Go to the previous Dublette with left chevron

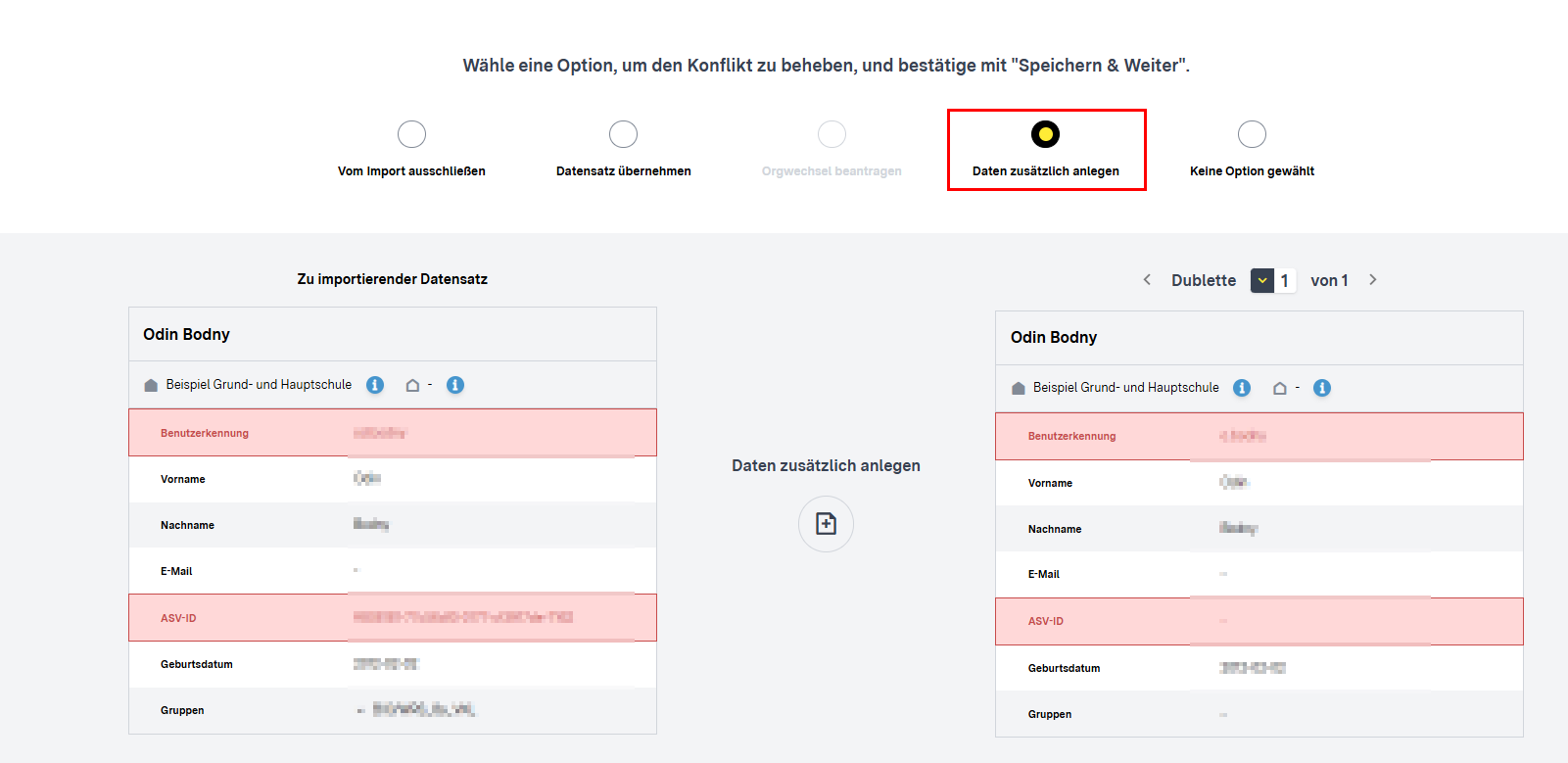click(x=1147, y=280)
